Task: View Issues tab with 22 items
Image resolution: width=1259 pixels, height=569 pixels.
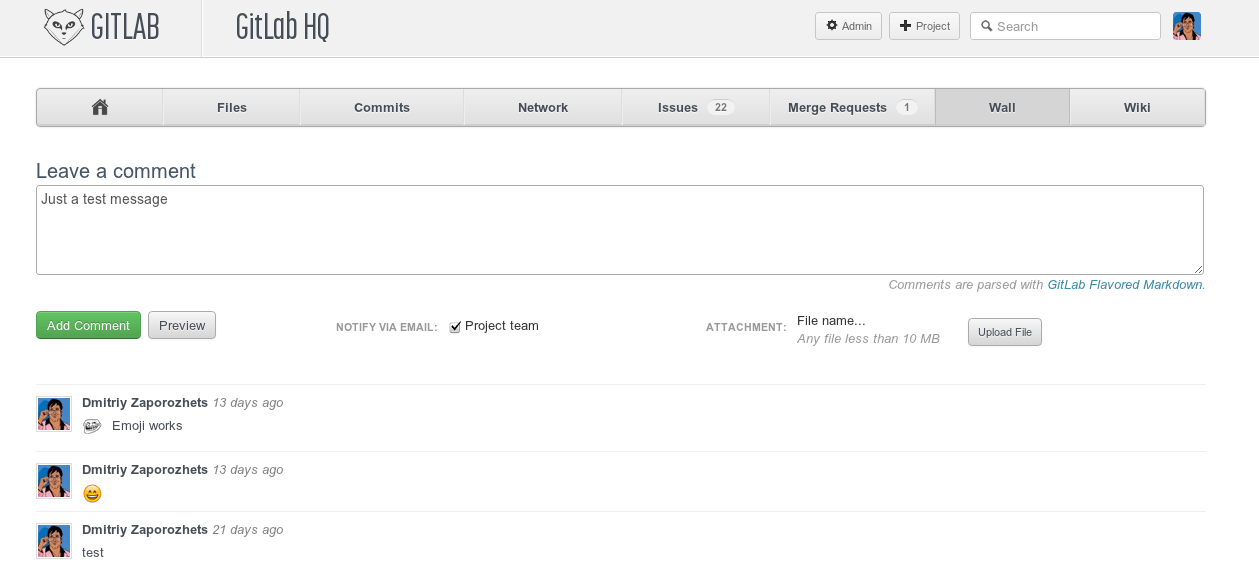Action: pos(695,107)
